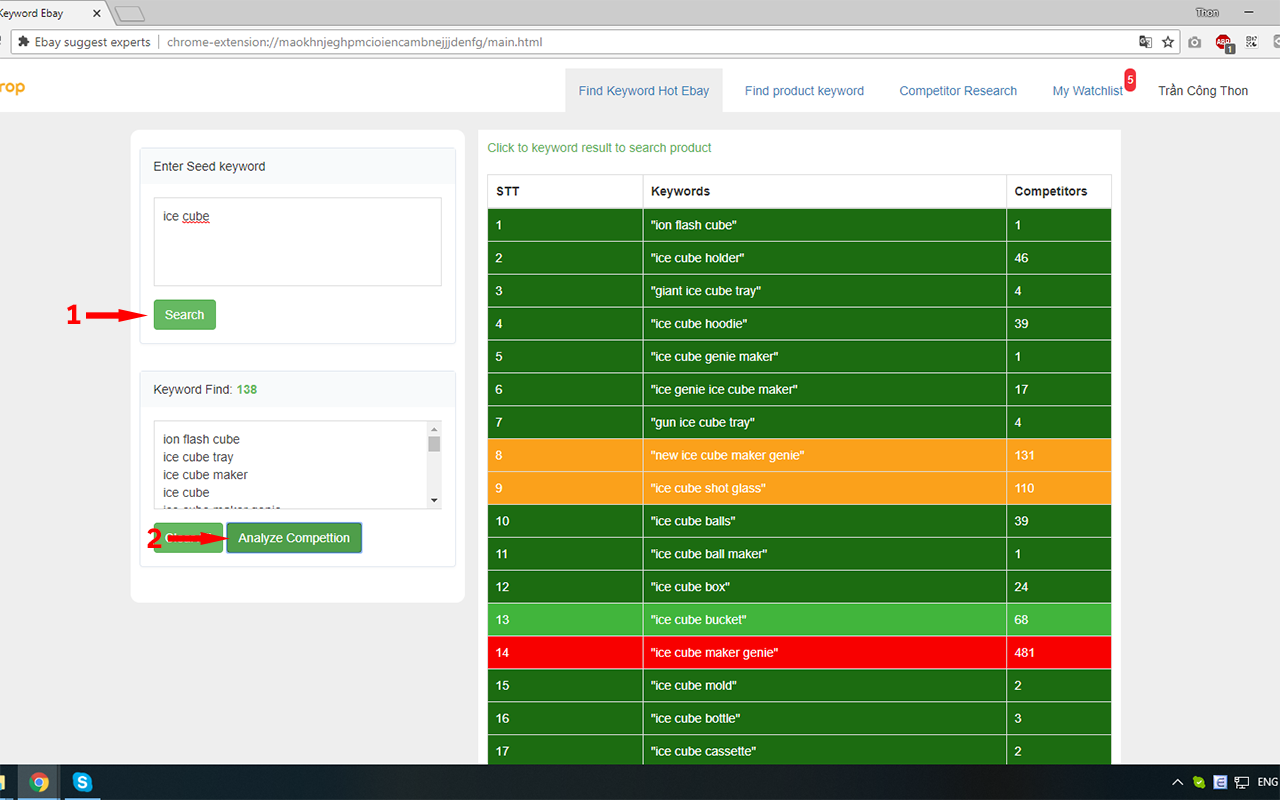Click the Google Translate icon in address bar

pos(1146,42)
